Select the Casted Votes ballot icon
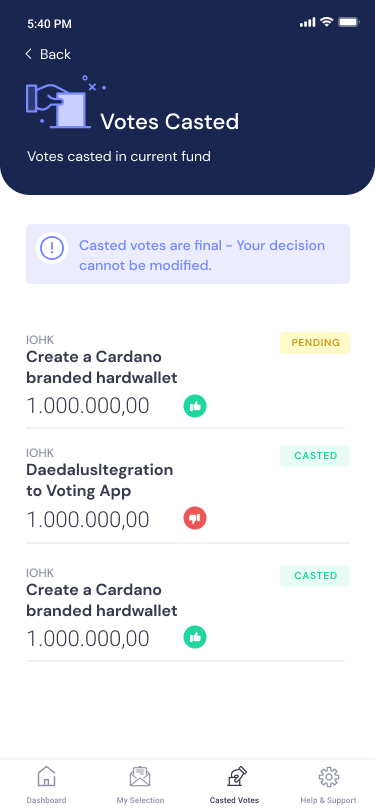Image resolution: width=375 pixels, height=812 pixels. 235,777
